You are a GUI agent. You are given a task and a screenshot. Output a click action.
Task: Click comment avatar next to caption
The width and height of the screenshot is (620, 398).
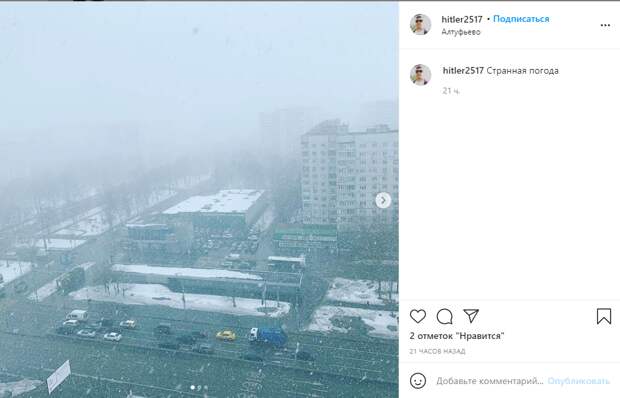click(x=420, y=75)
